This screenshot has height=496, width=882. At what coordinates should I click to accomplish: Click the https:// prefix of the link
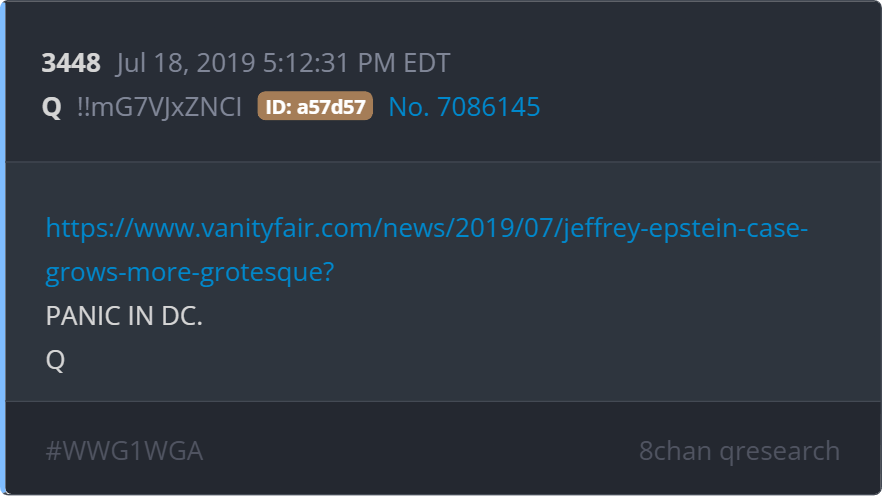pyautogui.click(x=89, y=228)
